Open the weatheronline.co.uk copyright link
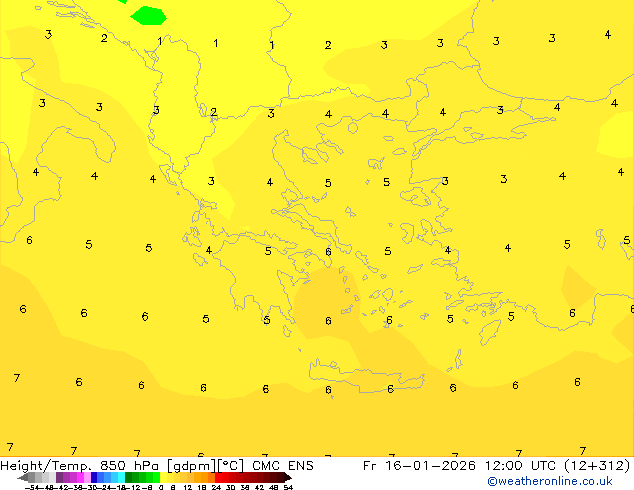Viewport: 634px width, 490px height. tap(550, 481)
